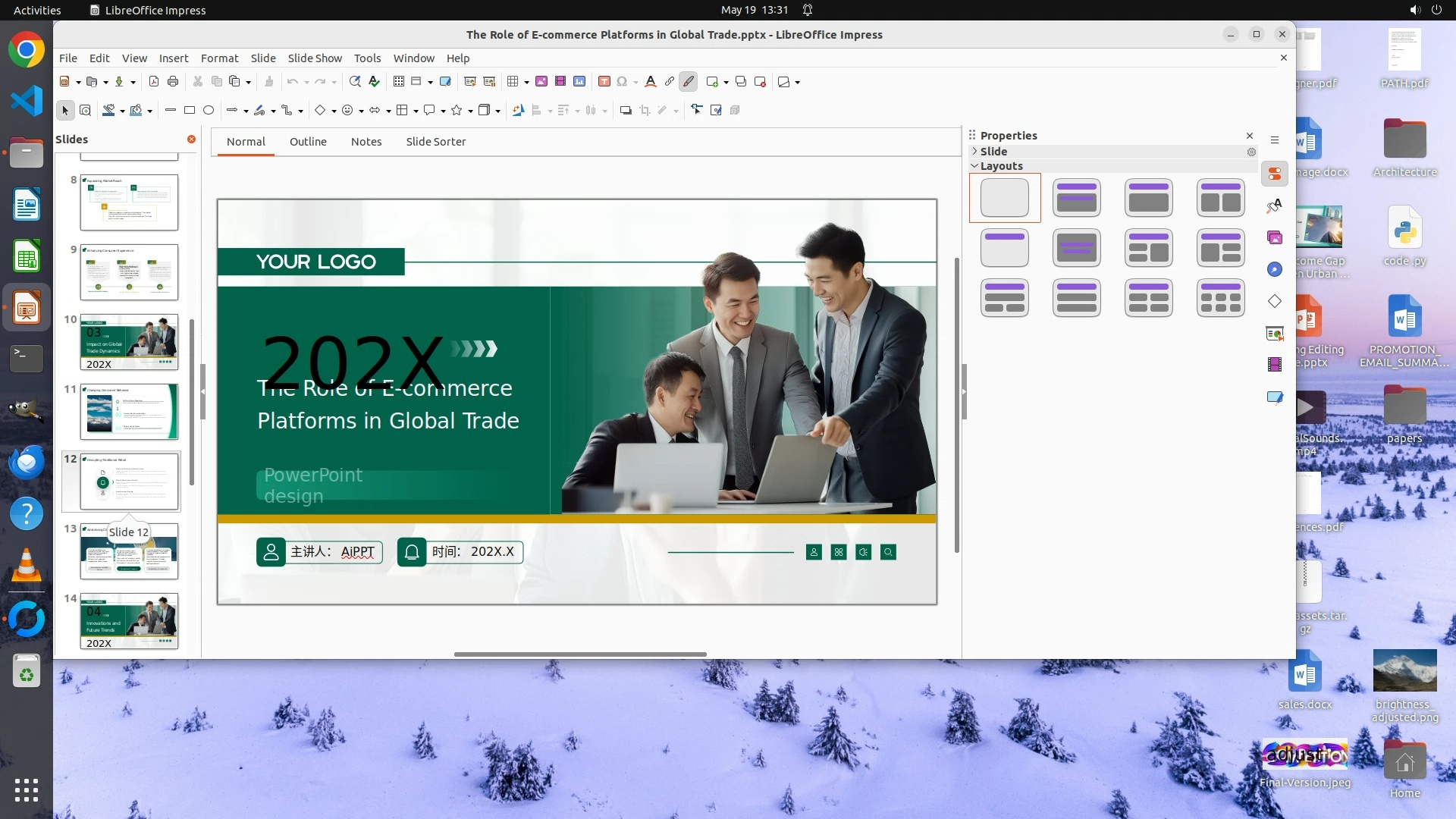1456x819 pixels.
Task: Close the Slides panel
Action: [x=191, y=140]
